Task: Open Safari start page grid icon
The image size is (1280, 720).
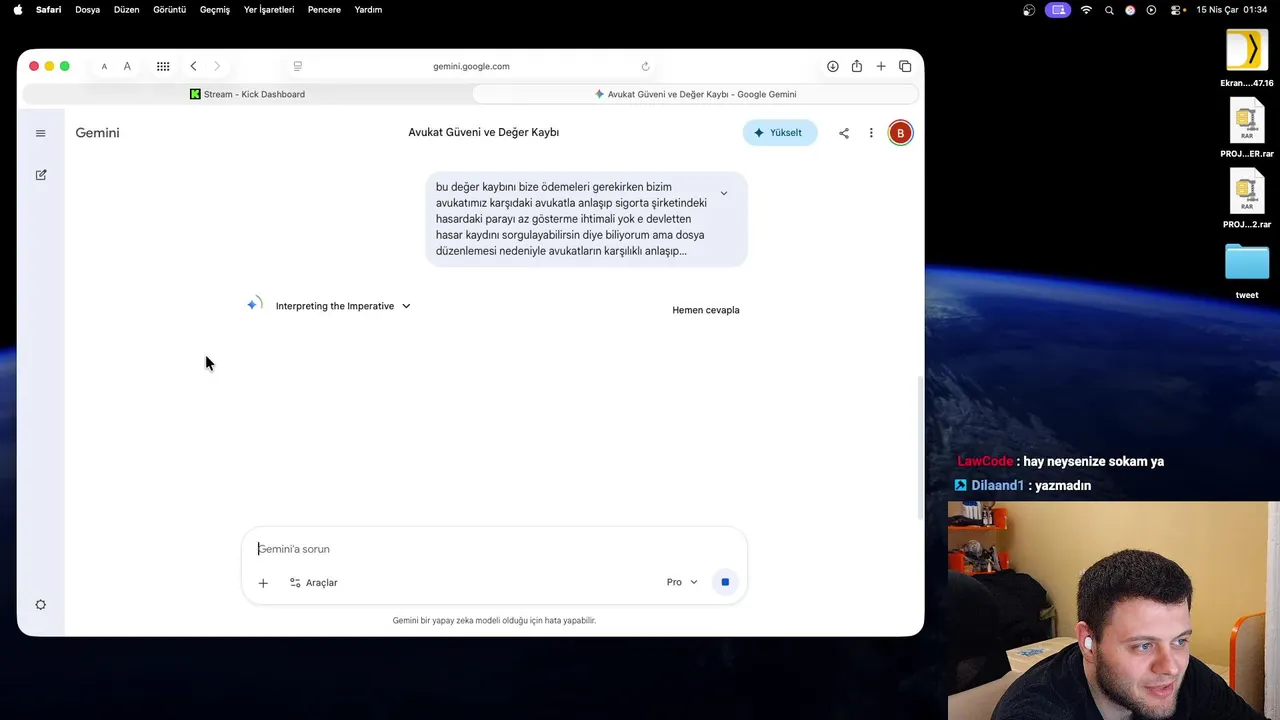Action: coord(163,66)
